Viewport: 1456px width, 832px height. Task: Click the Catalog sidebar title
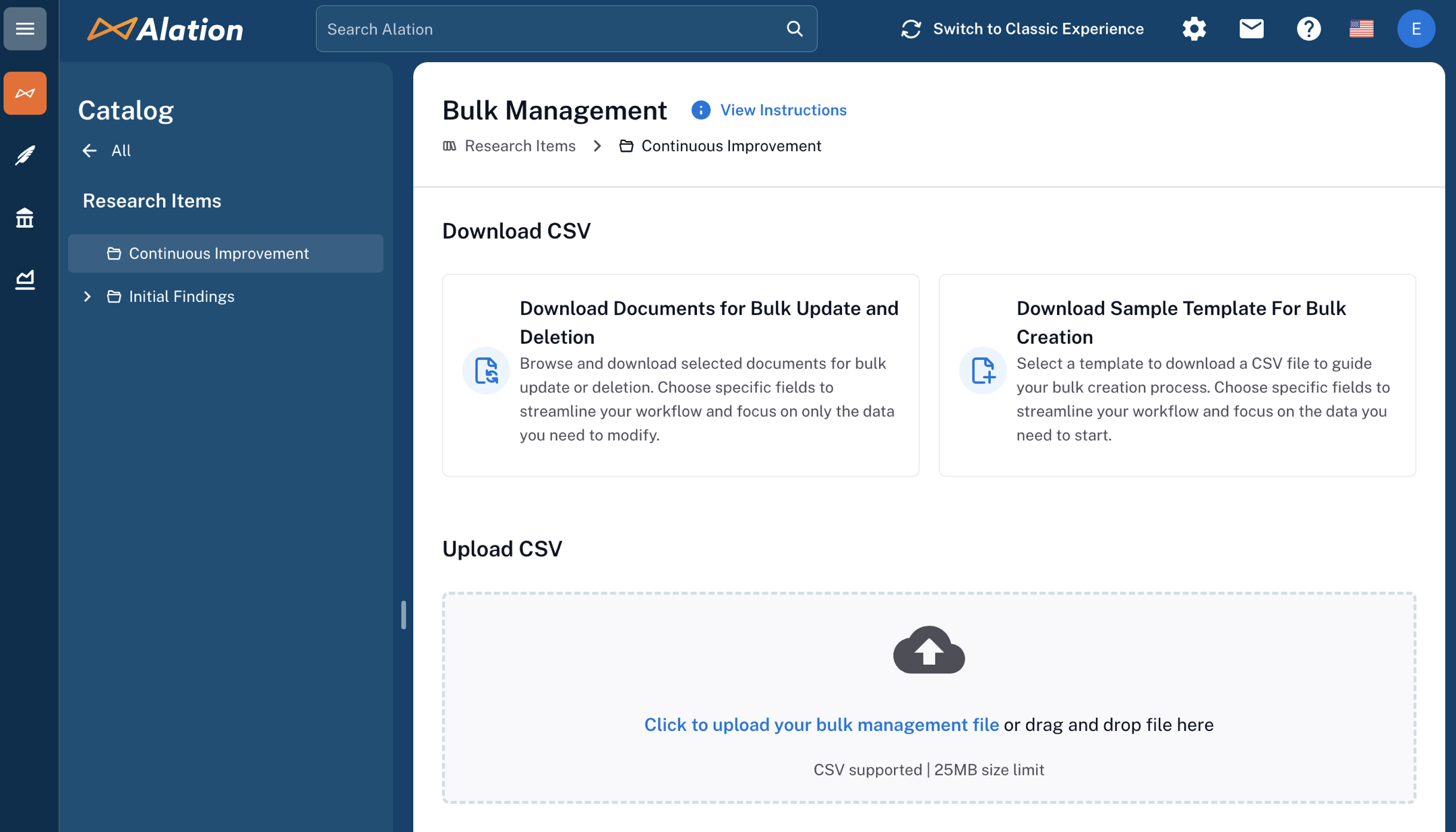pos(125,110)
